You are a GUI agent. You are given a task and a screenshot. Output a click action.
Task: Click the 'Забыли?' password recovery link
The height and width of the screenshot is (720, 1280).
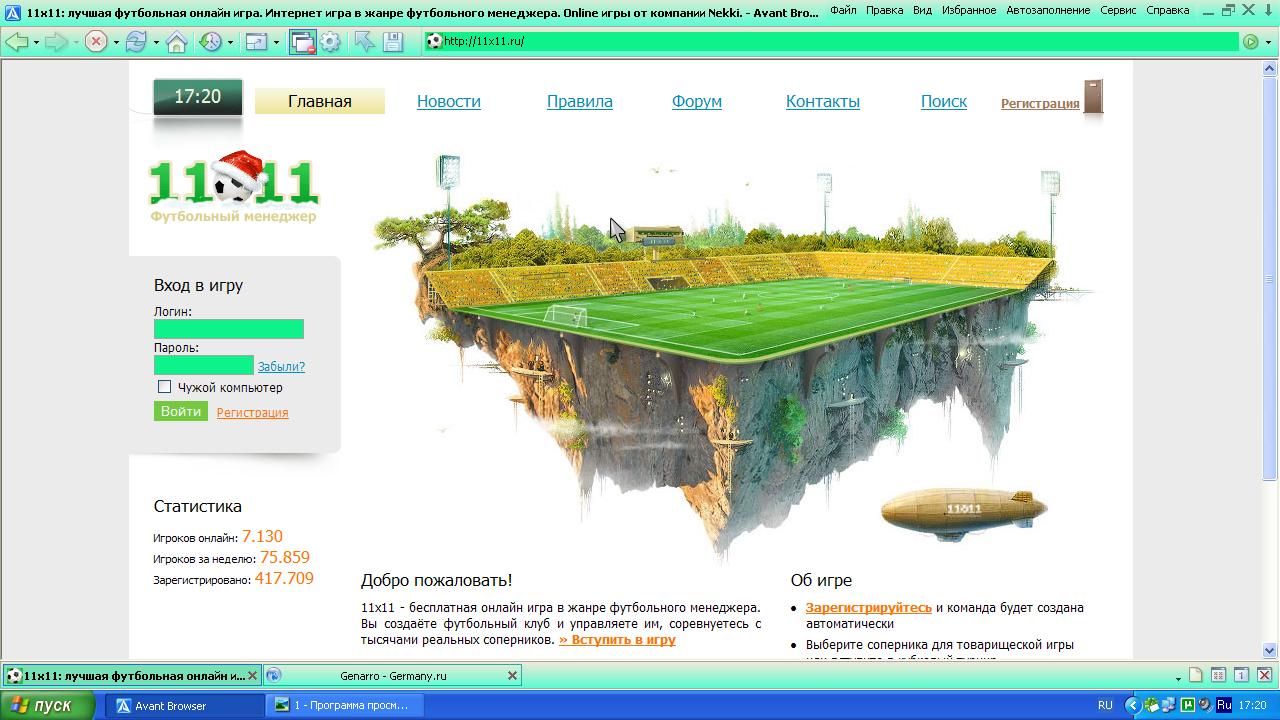tap(281, 367)
